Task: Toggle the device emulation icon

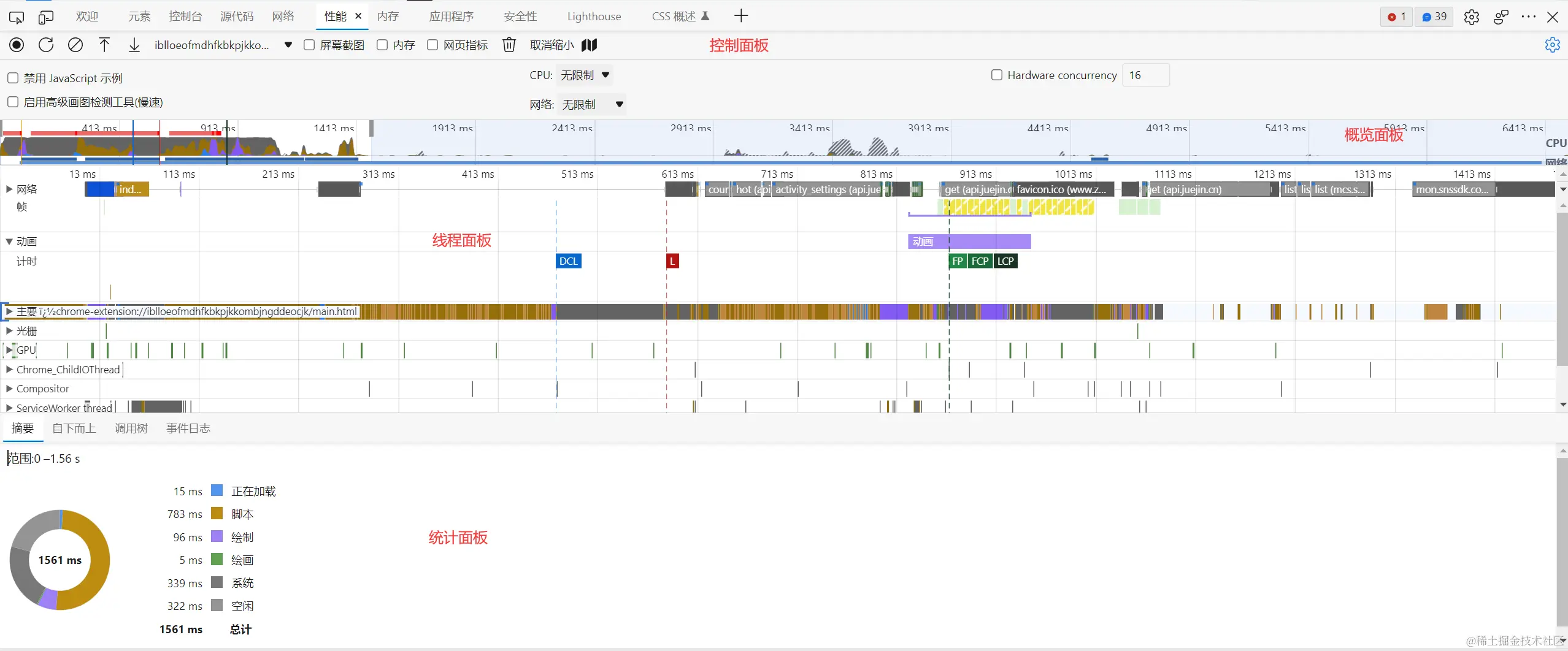Action: 46,17
